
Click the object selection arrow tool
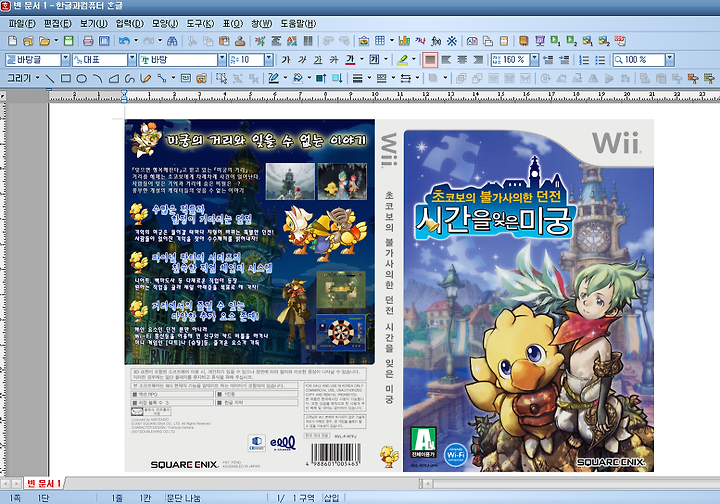[221, 78]
